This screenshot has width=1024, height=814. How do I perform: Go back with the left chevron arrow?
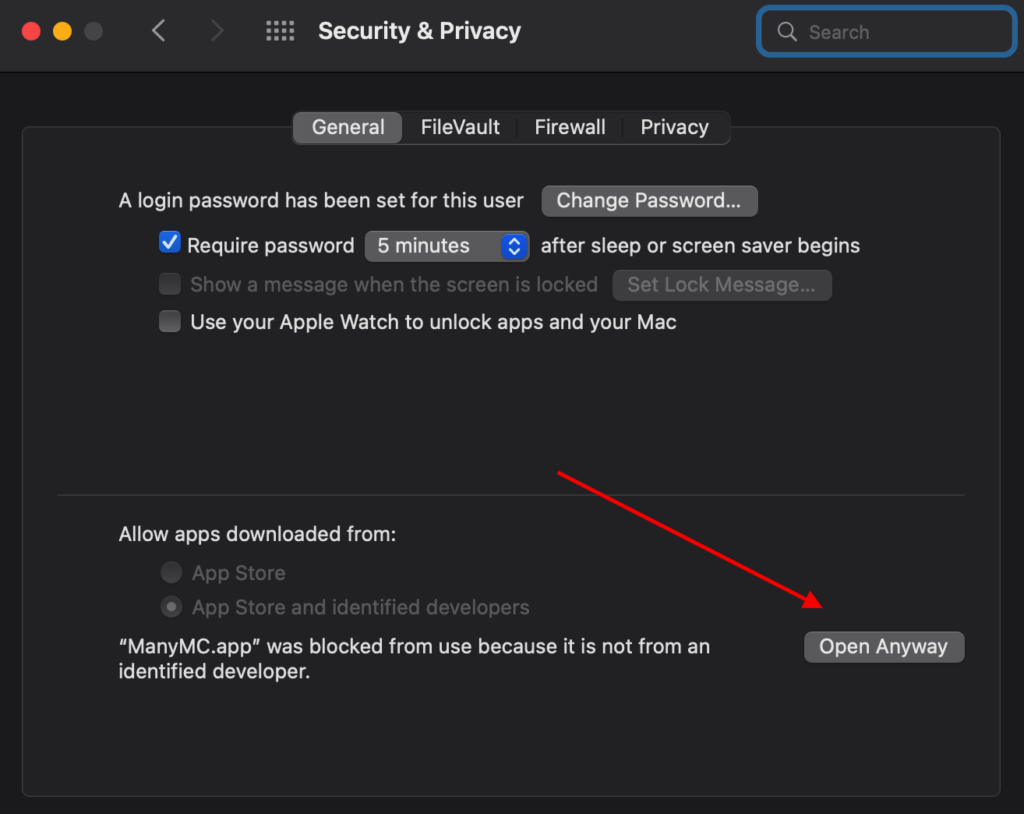[158, 31]
